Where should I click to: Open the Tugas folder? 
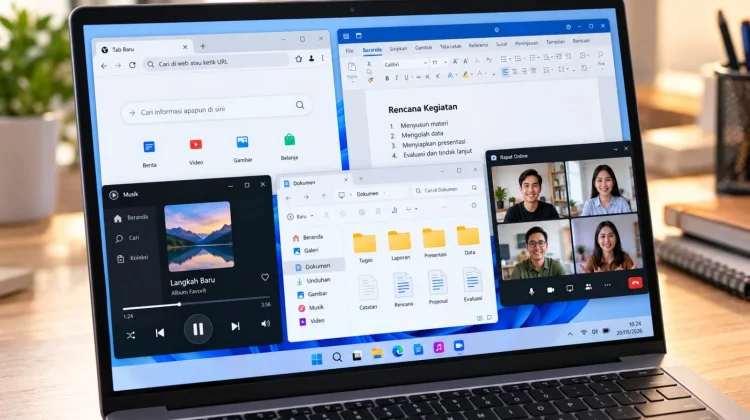tap(365, 248)
